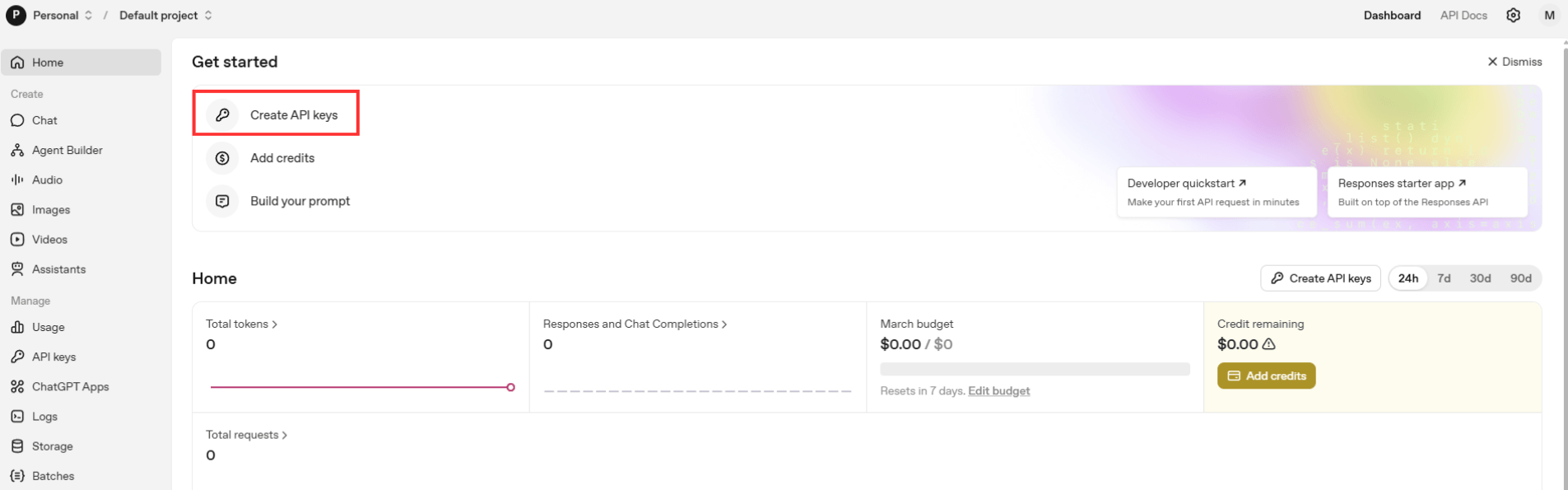
Task: Follow the Edit budget link
Action: (998, 391)
